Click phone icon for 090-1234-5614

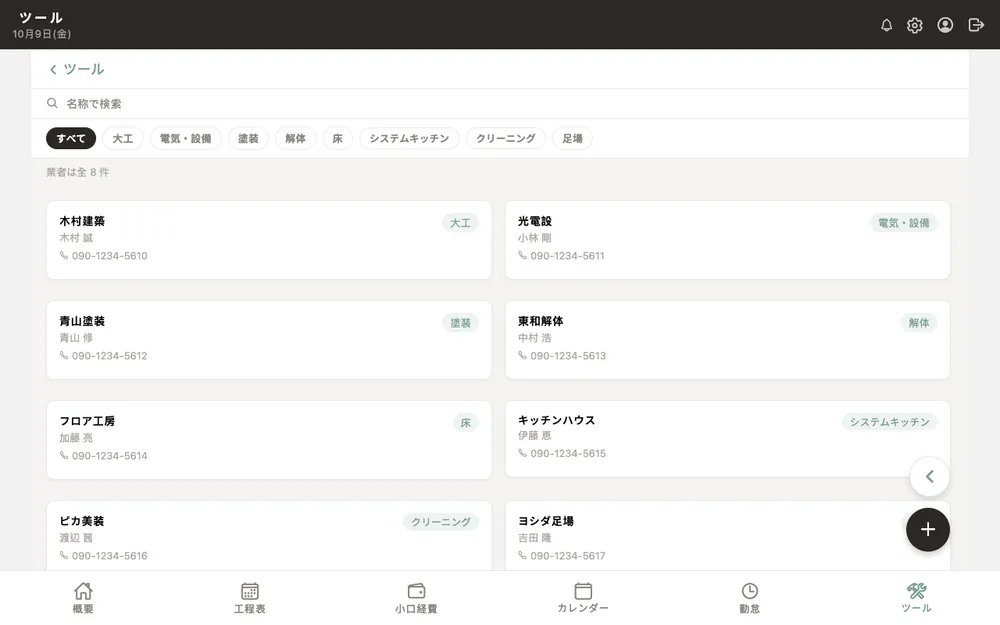click(x=64, y=455)
